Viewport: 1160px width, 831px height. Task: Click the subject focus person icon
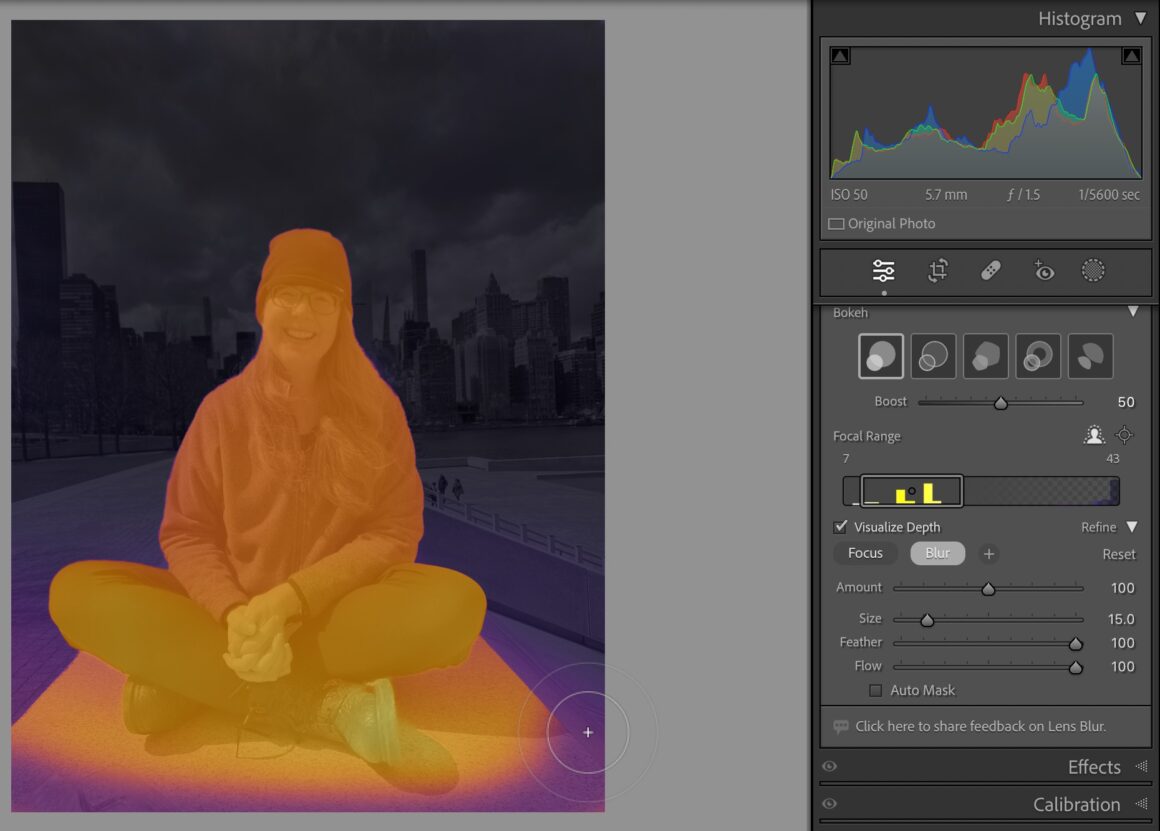pos(1094,436)
